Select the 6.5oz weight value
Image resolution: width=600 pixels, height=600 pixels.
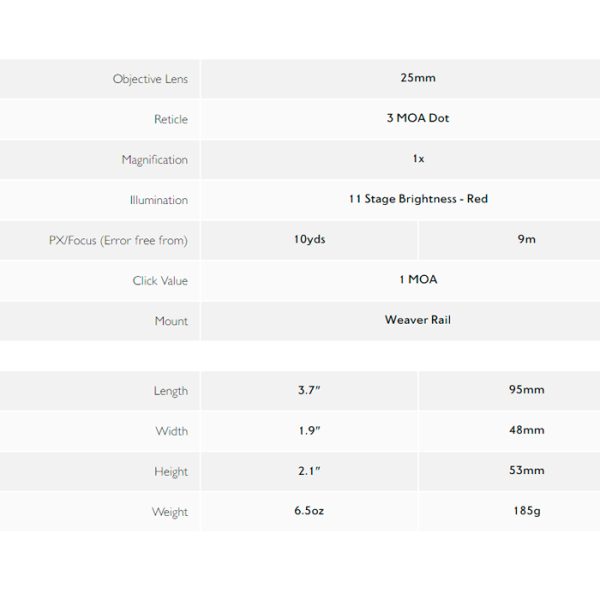click(x=309, y=510)
